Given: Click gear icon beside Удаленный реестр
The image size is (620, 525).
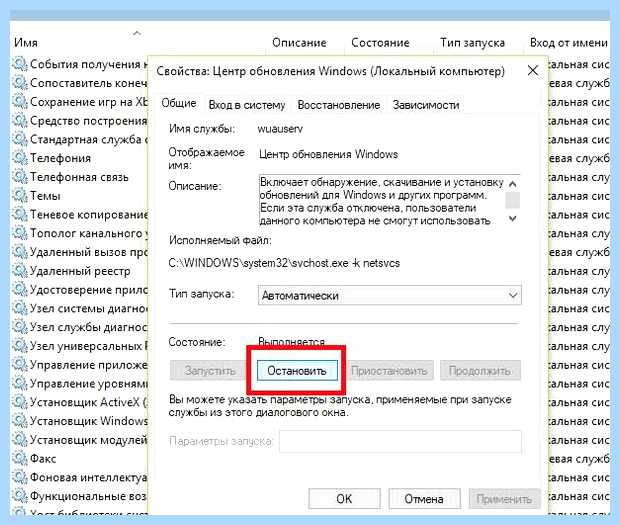Looking at the screenshot, I should pyautogui.click(x=20, y=271).
